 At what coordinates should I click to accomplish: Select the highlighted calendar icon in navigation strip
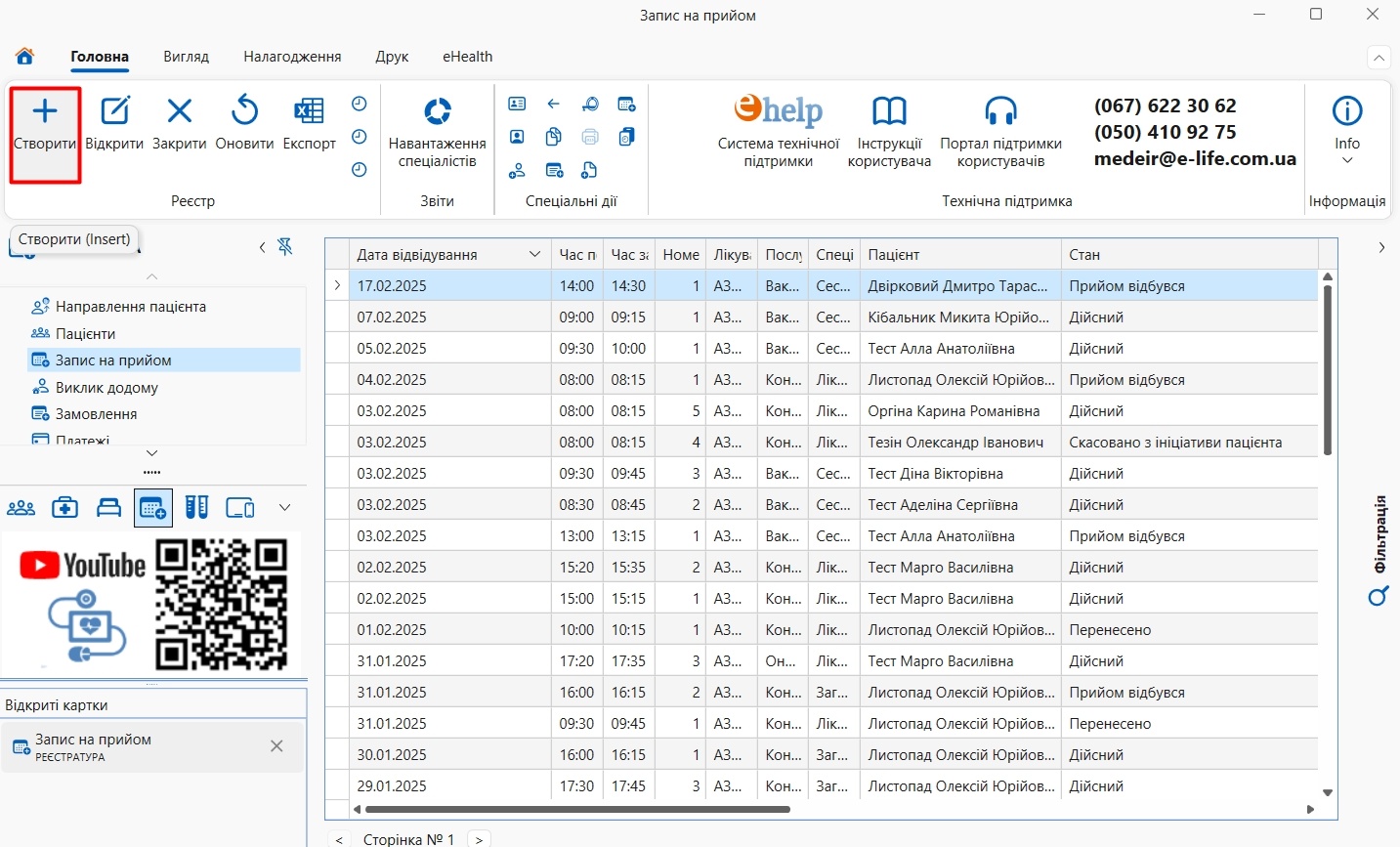point(153,508)
